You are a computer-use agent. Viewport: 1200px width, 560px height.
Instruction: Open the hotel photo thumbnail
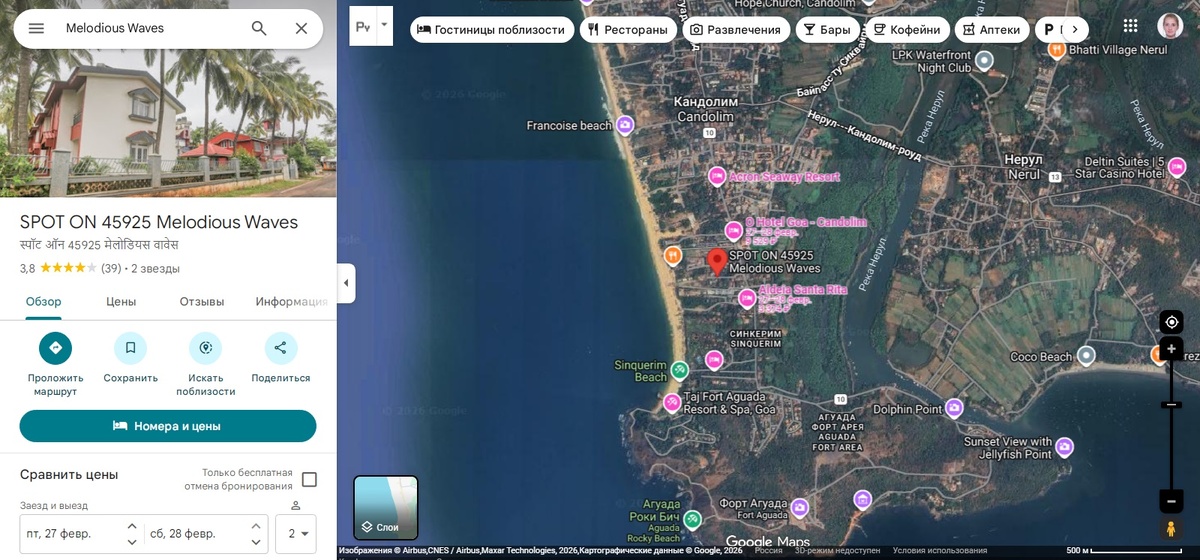click(168, 98)
